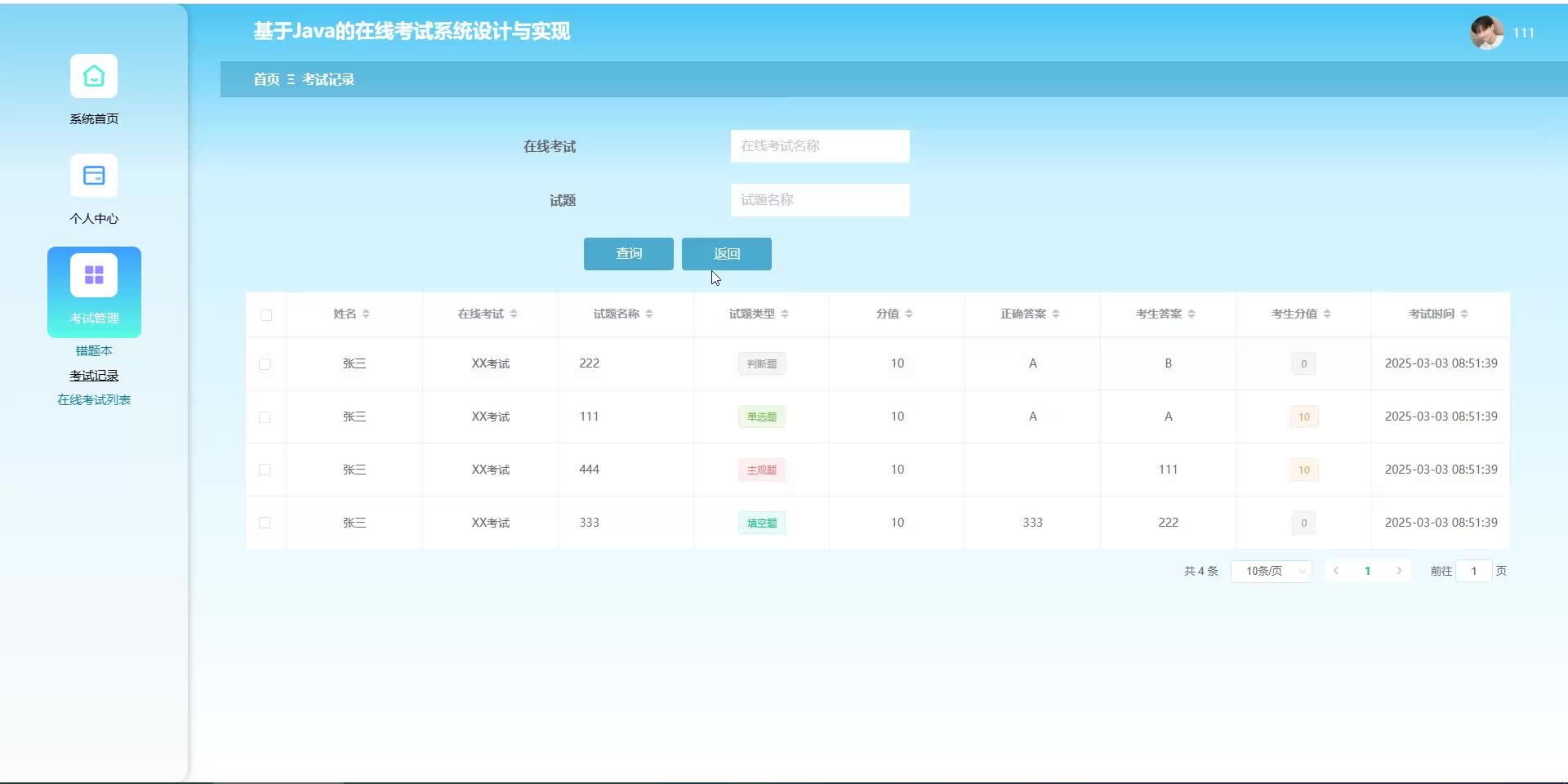Check the row with 试题名称 222

click(265, 364)
